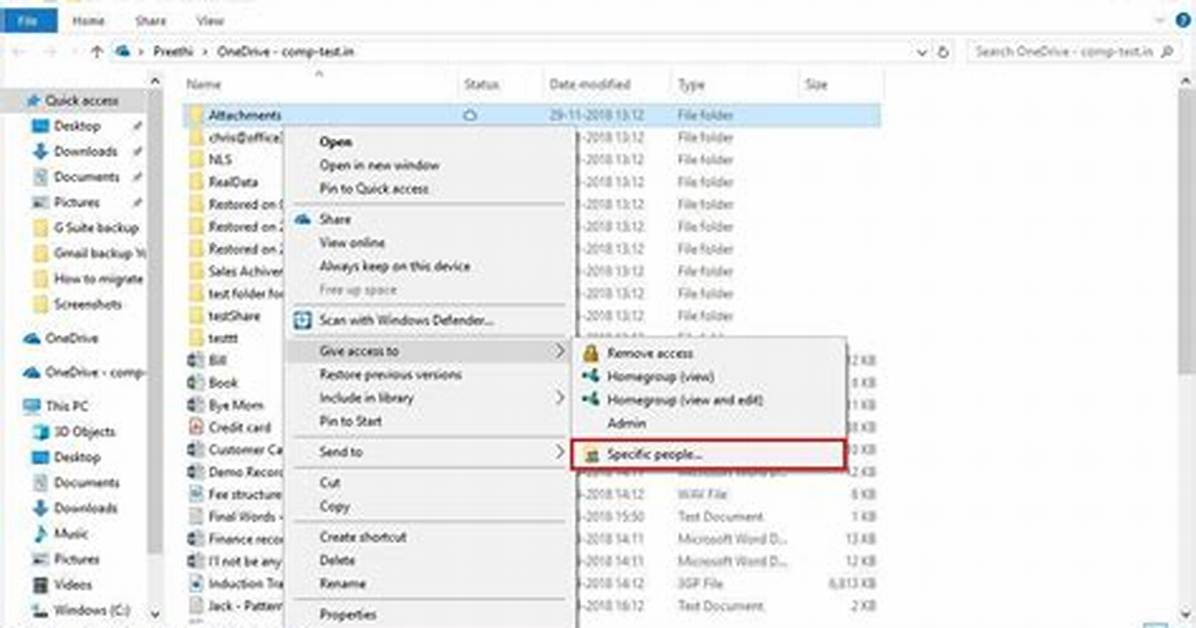This screenshot has height=628, width=1196.
Task: Choose Specific people in submenu
Action: pos(708,455)
